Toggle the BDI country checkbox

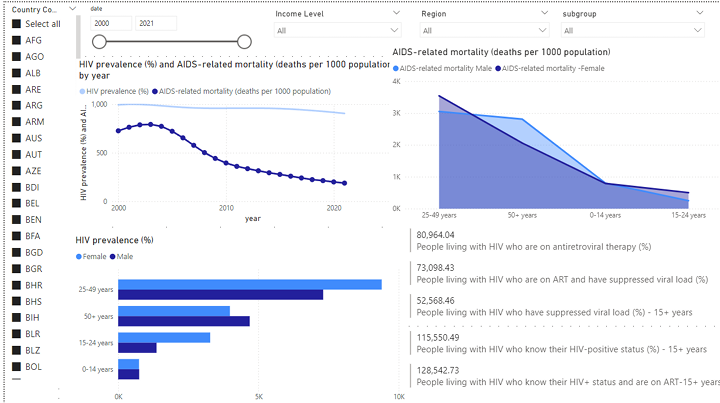[17, 187]
